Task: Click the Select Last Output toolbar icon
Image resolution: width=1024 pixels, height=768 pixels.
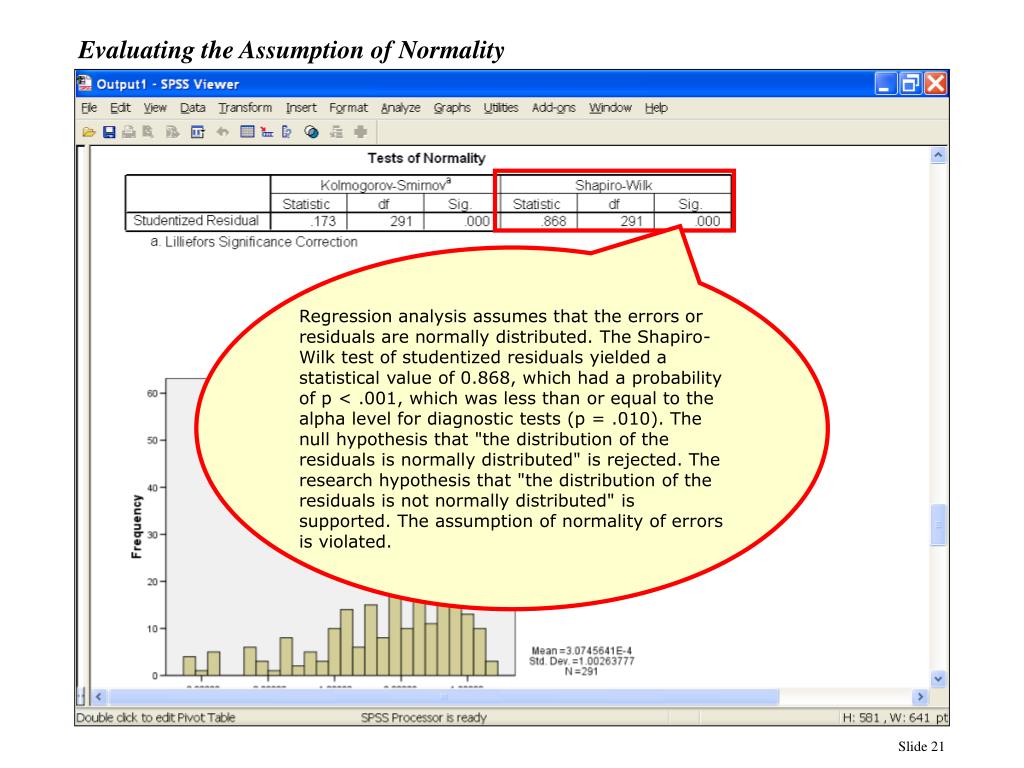Action: pyautogui.click(x=336, y=133)
